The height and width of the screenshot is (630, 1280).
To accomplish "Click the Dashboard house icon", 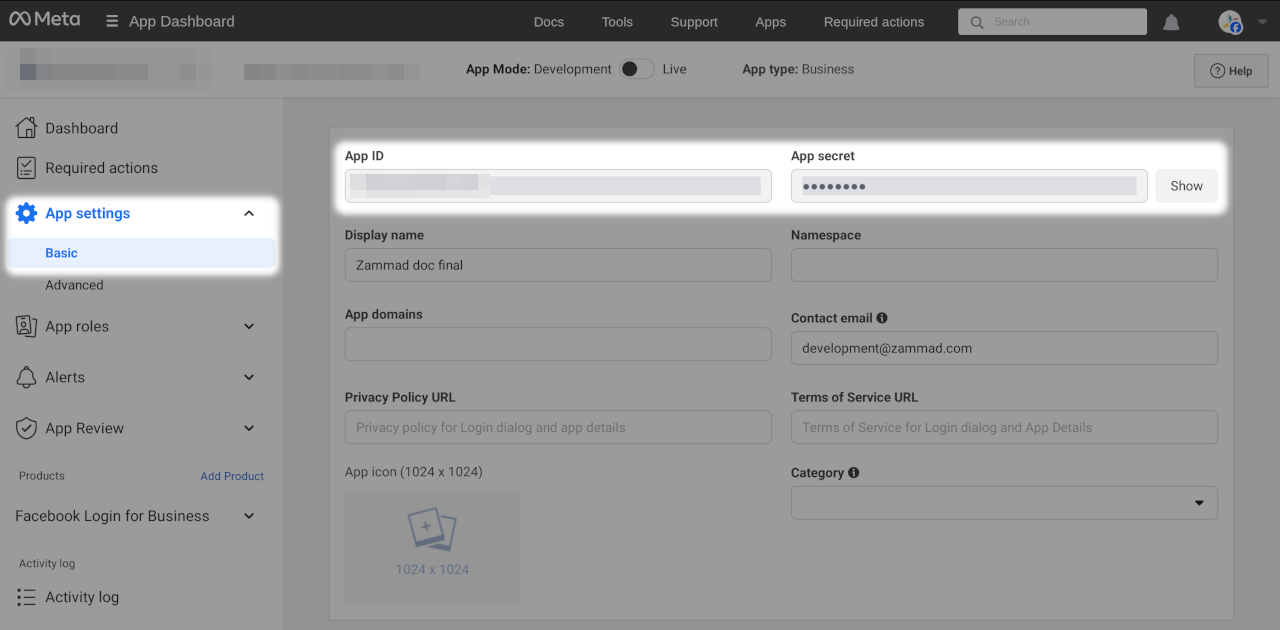I will tap(27, 128).
